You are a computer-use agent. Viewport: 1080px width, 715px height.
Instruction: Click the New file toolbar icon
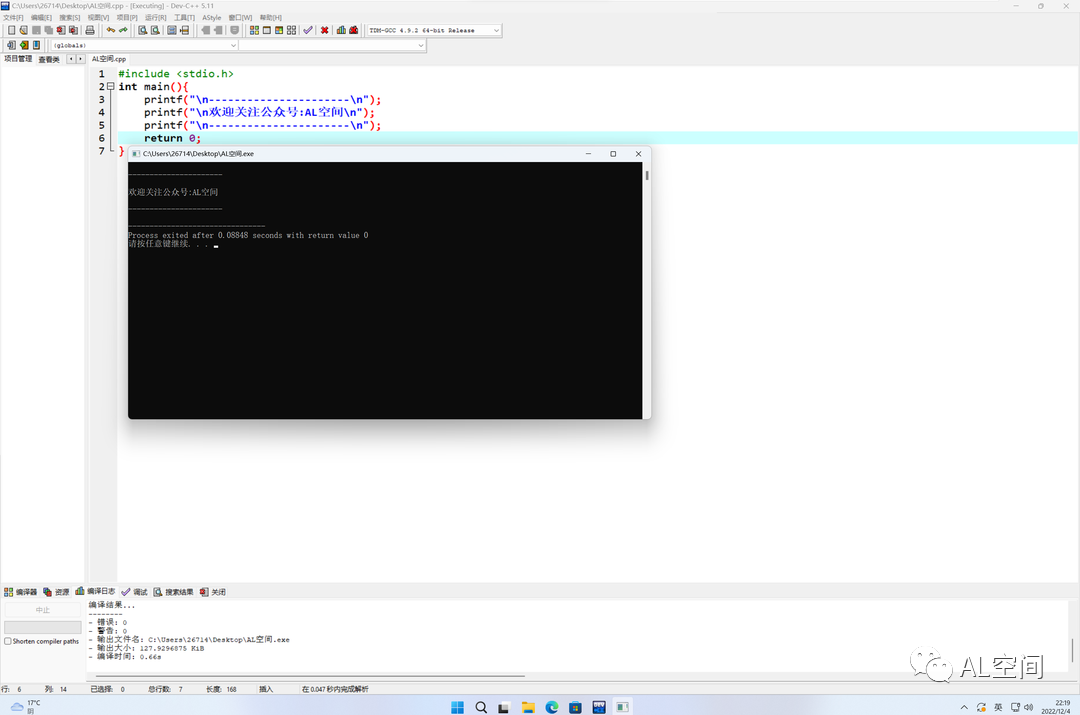point(12,30)
